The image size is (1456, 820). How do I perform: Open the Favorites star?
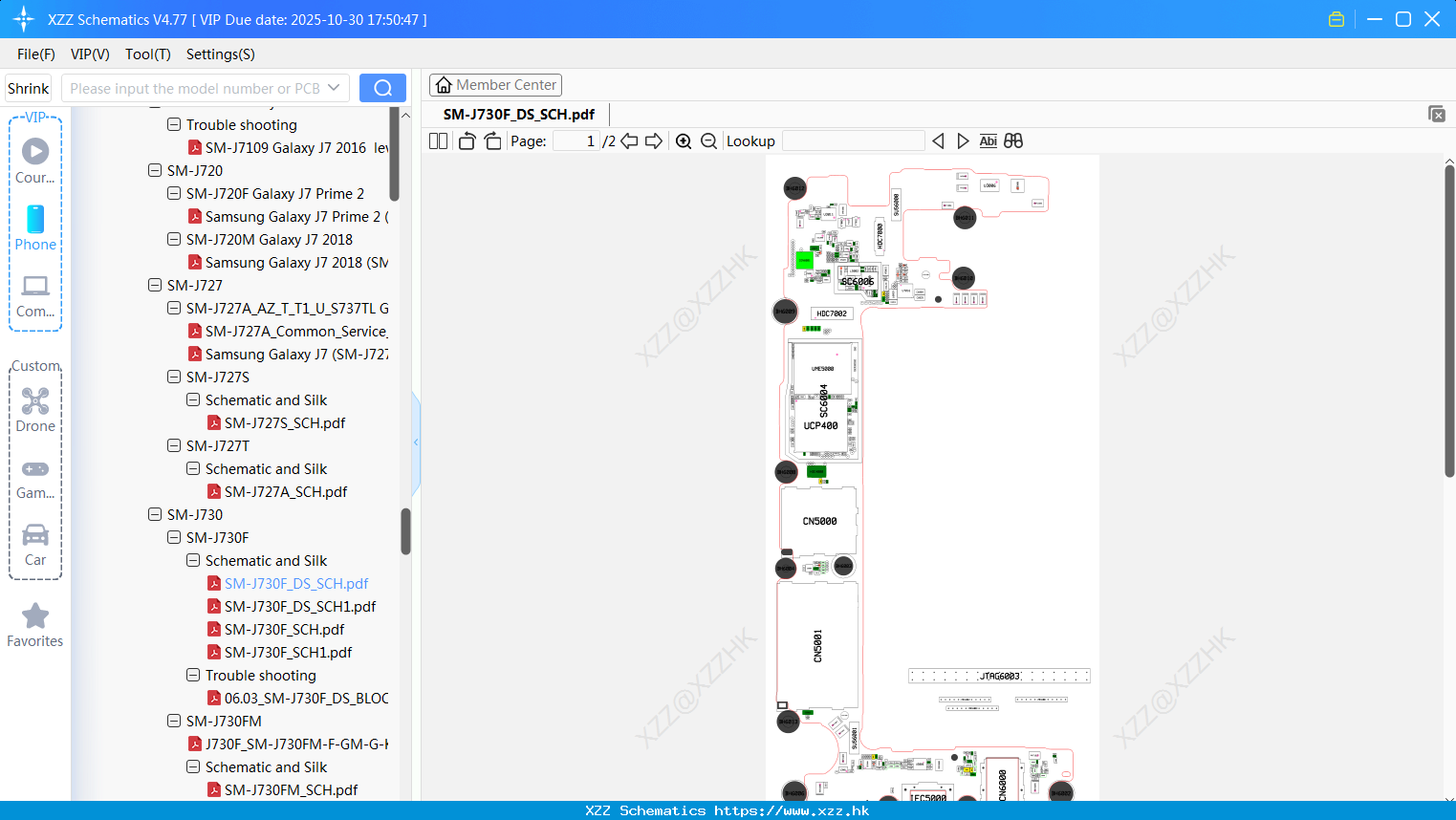(x=35, y=625)
